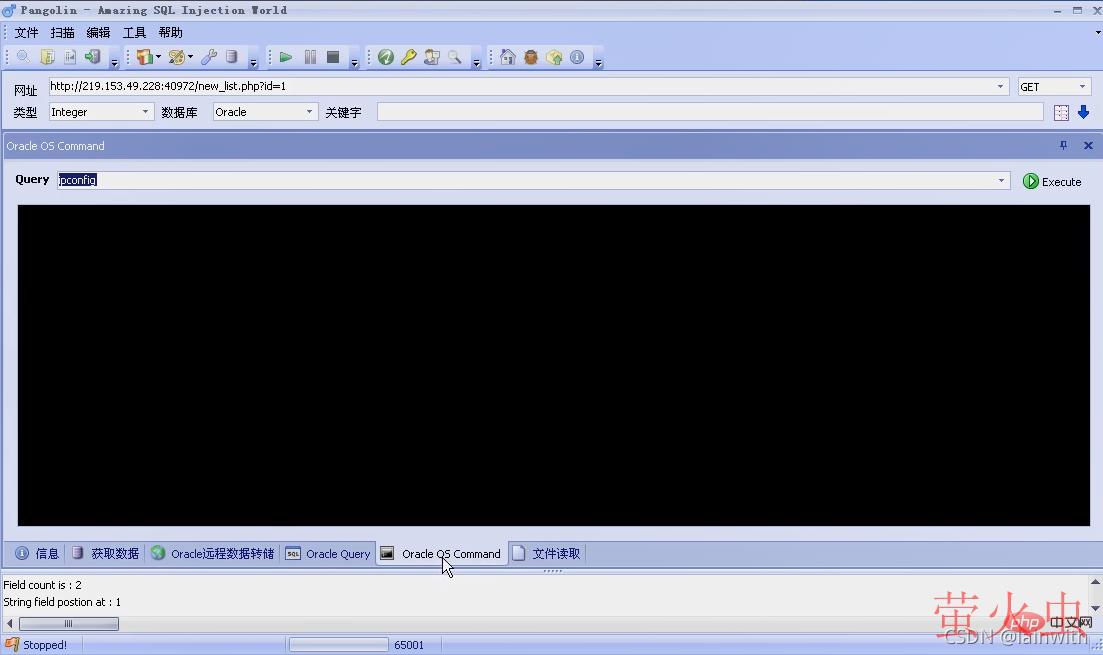
Task: Click the Execute button to run ipconfig
Action: pyautogui.click(x=1053, y=181)
